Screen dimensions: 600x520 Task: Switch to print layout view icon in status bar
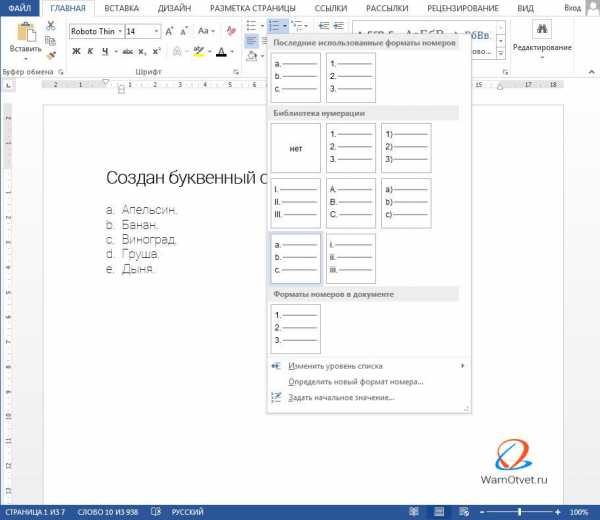439,512
